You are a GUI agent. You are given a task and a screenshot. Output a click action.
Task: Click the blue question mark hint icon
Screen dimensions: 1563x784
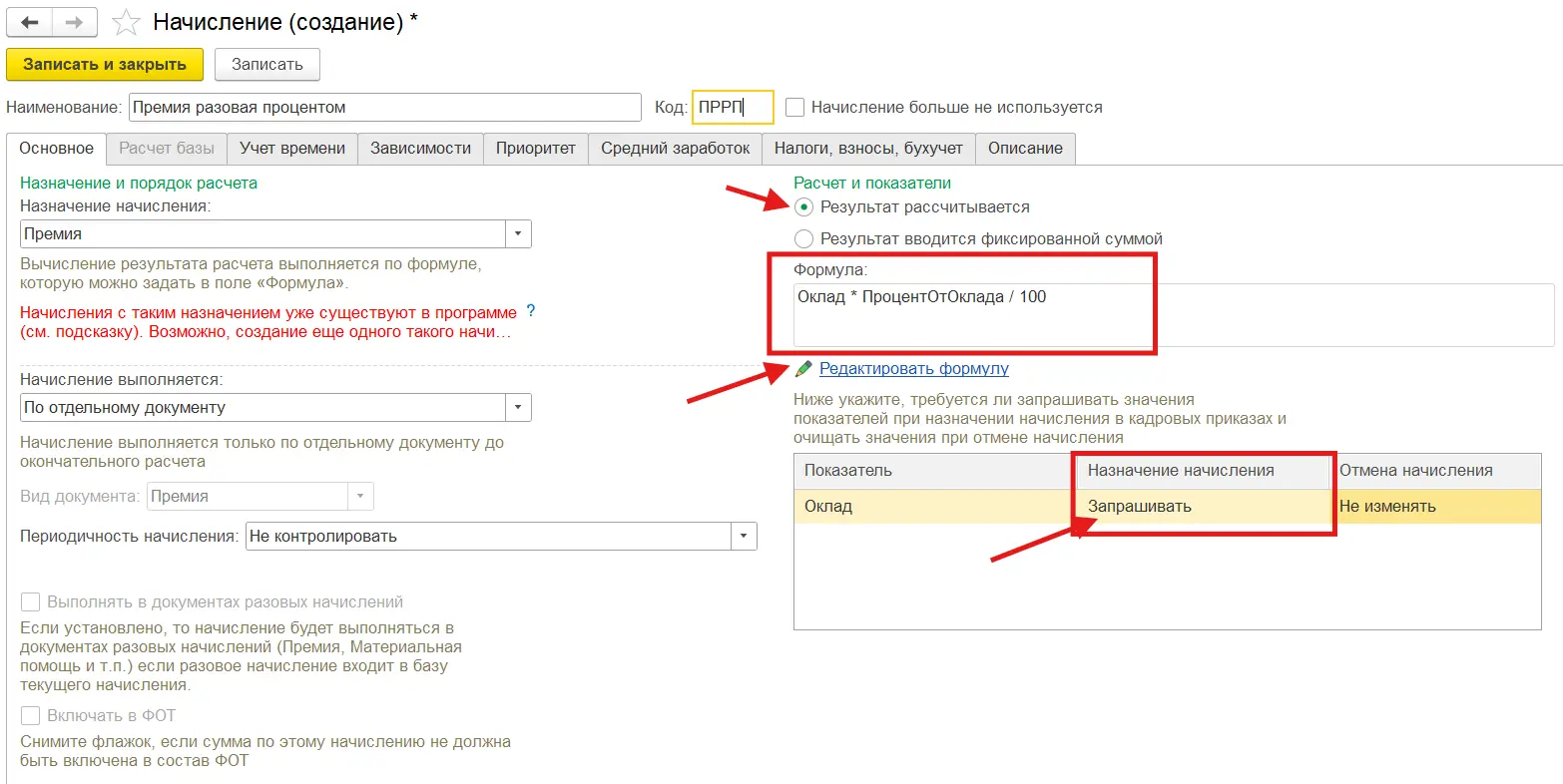531,311
